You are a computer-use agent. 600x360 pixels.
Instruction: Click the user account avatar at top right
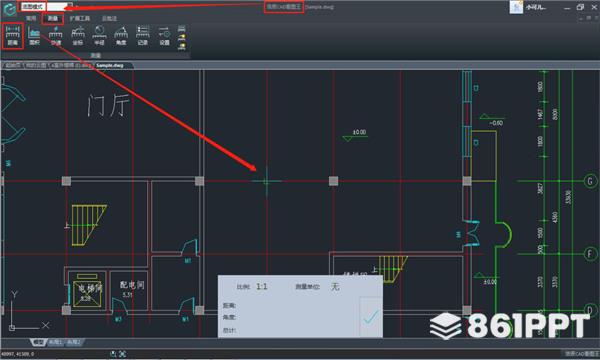click(516, 7)
